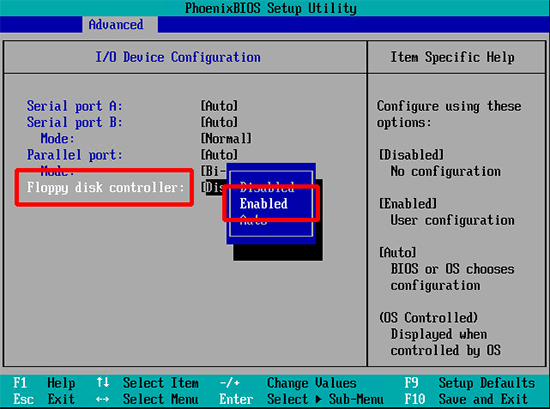Select the Floppy disk controller setting

[106, 188]
